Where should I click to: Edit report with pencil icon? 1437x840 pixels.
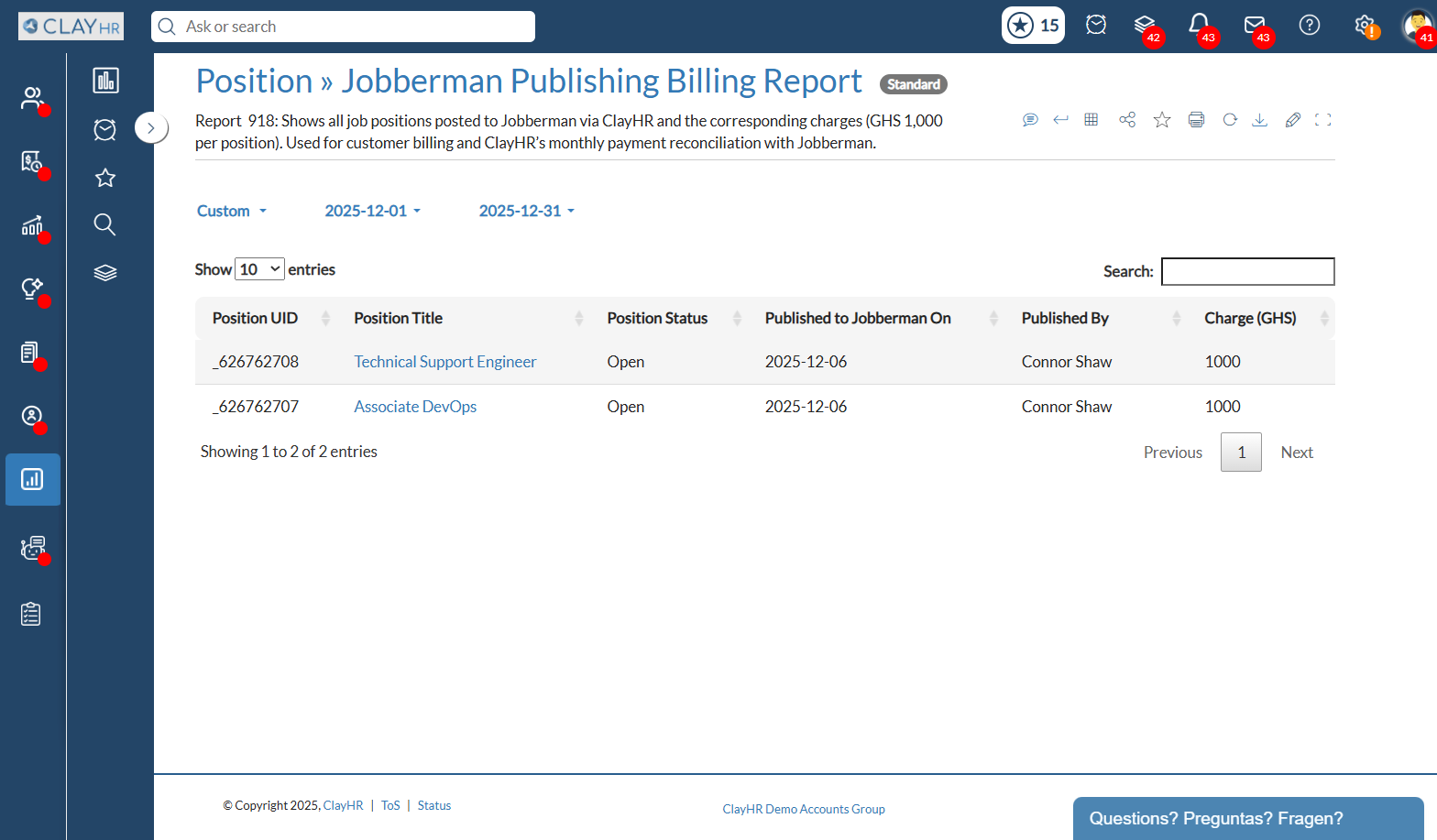point(1293,119)
